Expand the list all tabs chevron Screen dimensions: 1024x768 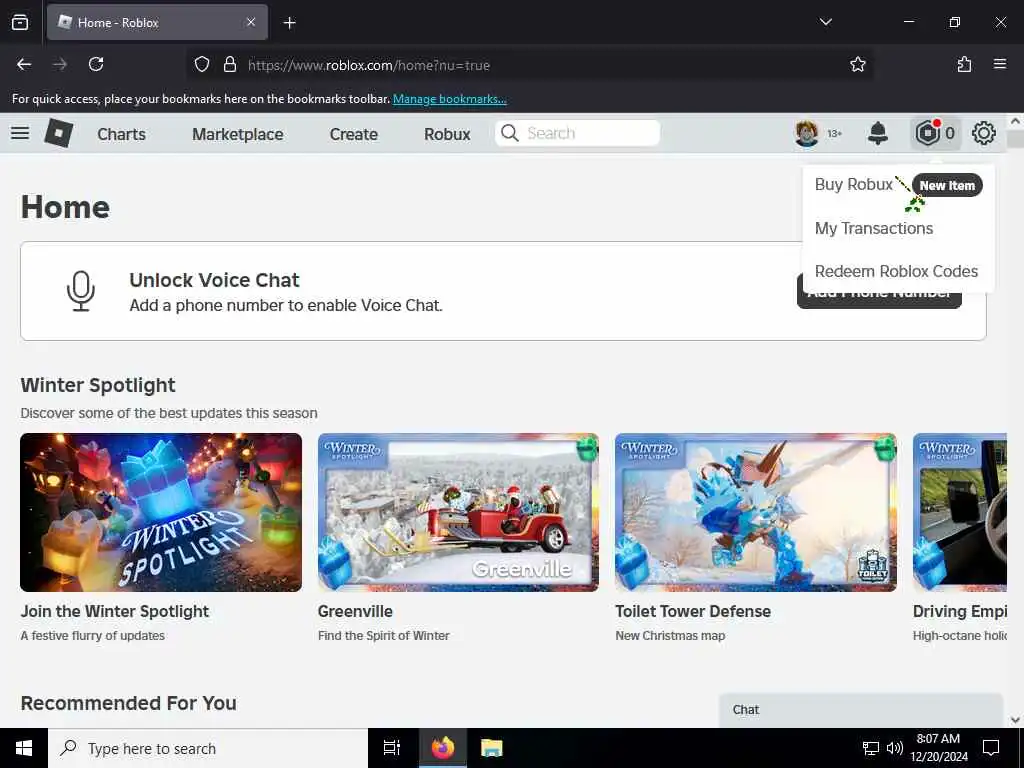coord(825,22)
